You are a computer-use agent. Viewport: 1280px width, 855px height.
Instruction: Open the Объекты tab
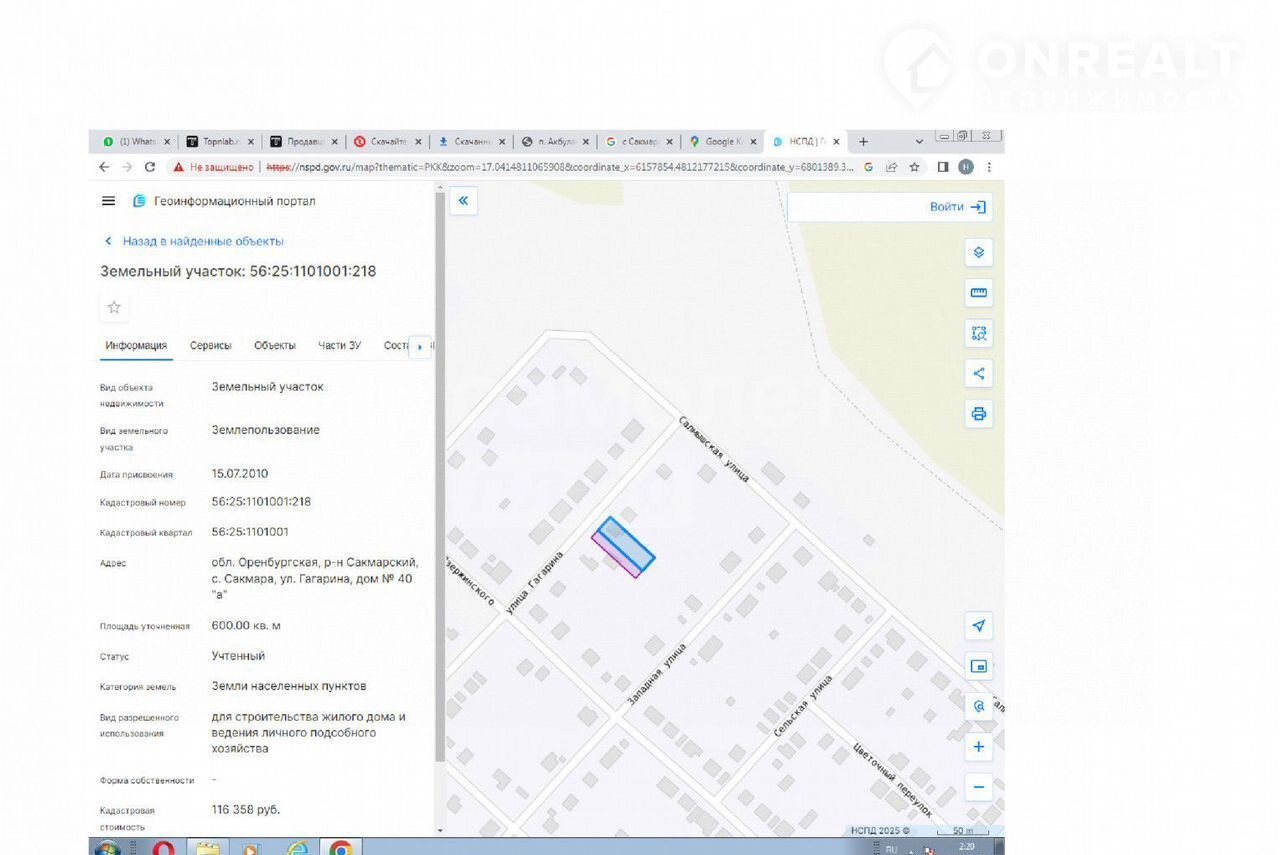point(274,346)
